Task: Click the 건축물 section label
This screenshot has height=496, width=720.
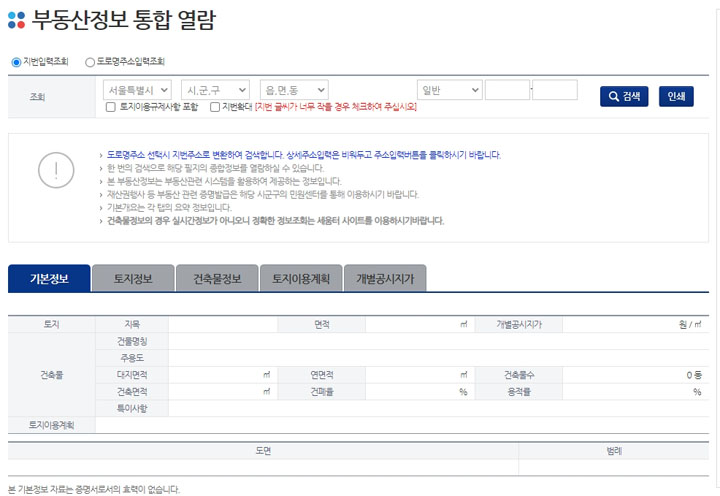Action: pyautogui.click(x=51, y=375)
